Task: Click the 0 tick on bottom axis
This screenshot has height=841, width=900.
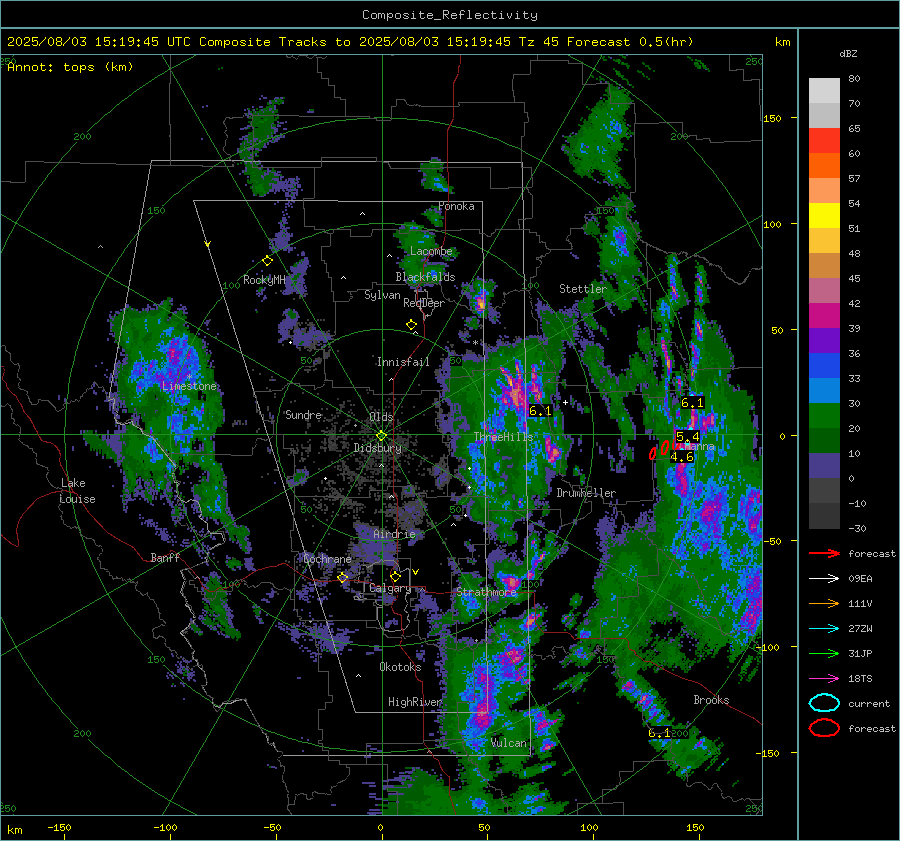Action: pyautogui.click(x=380, y=827)
